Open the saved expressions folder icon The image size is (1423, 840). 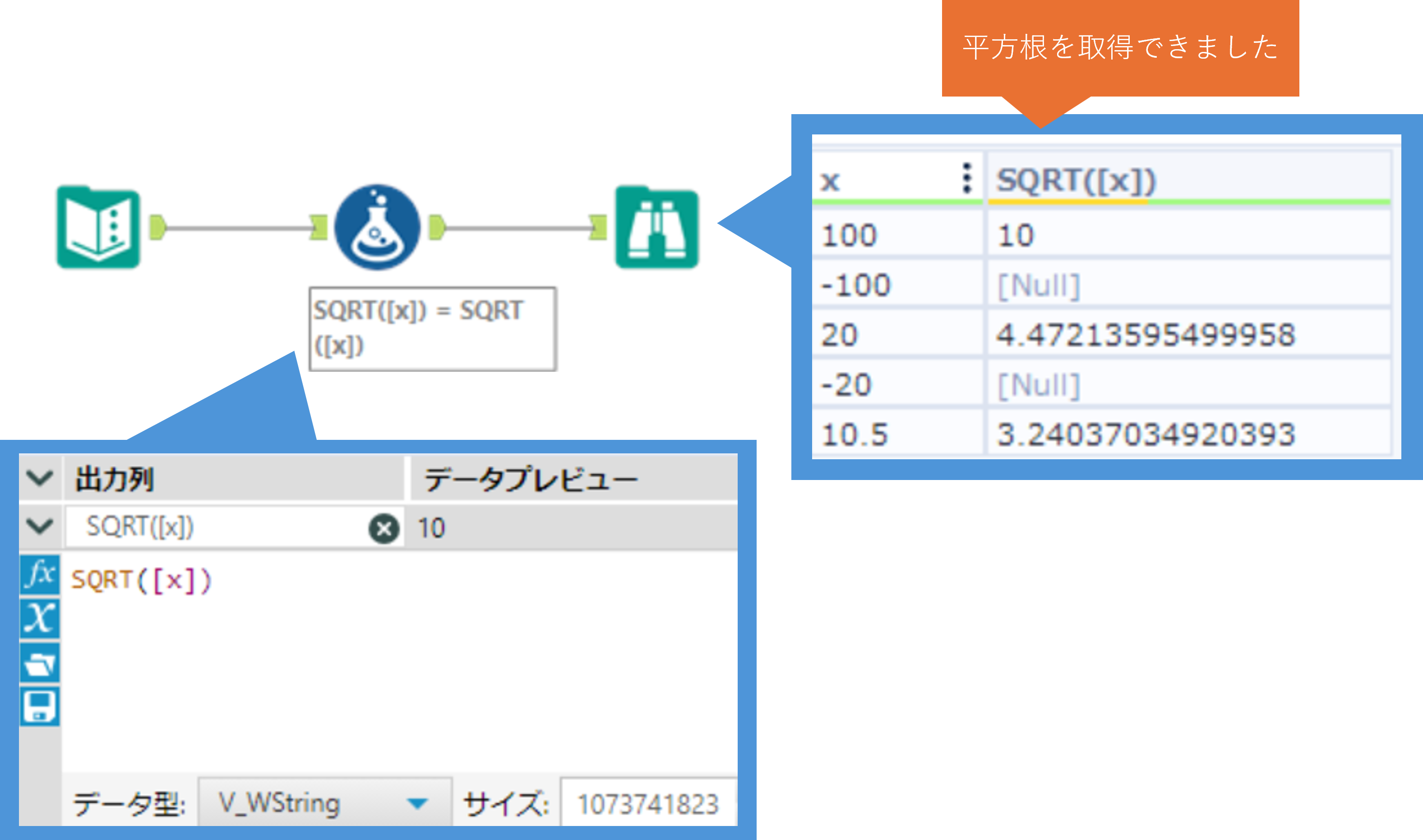(40, 663)
